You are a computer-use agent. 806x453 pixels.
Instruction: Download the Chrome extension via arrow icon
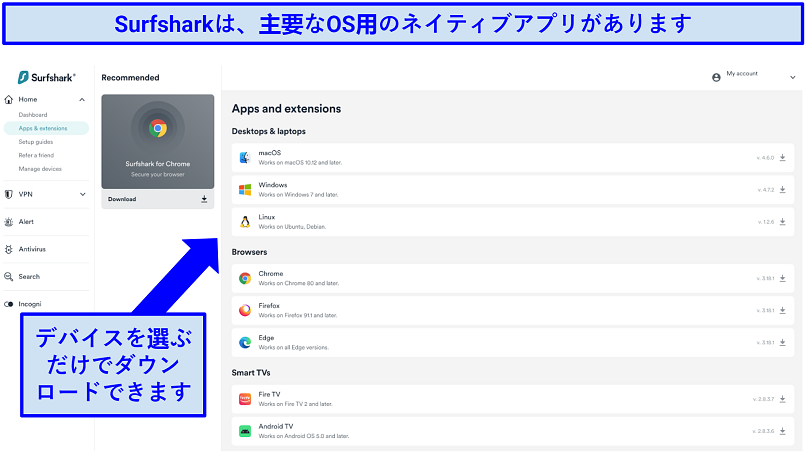click(782, 278)
